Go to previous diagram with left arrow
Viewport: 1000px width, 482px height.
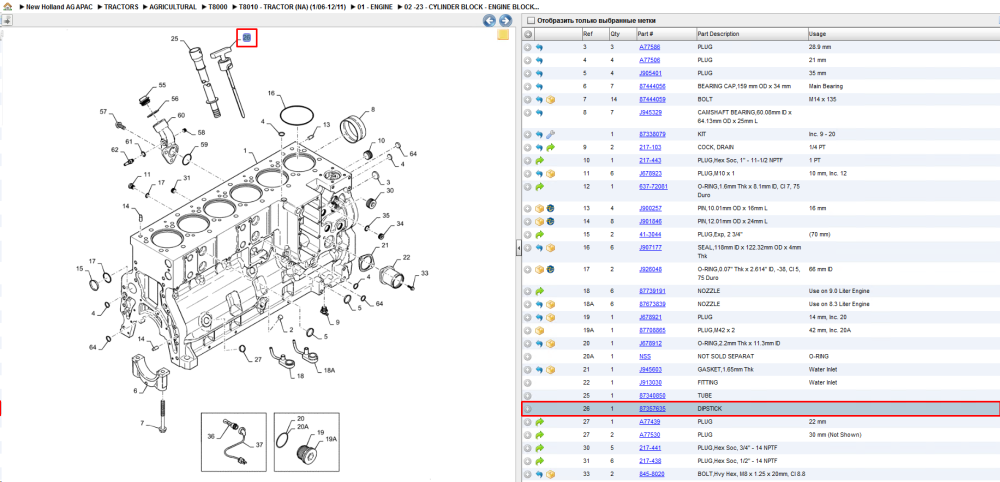pos(489,20)
